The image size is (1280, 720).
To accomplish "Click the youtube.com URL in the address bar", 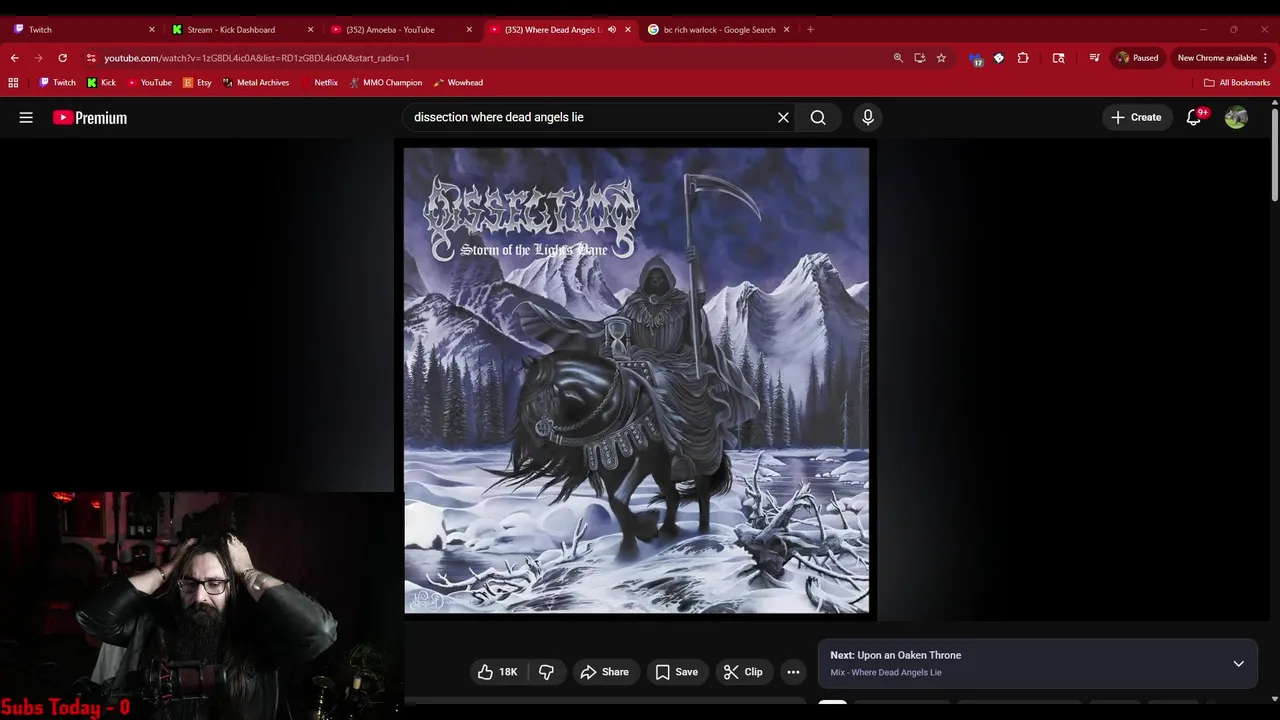I will 257,58.
